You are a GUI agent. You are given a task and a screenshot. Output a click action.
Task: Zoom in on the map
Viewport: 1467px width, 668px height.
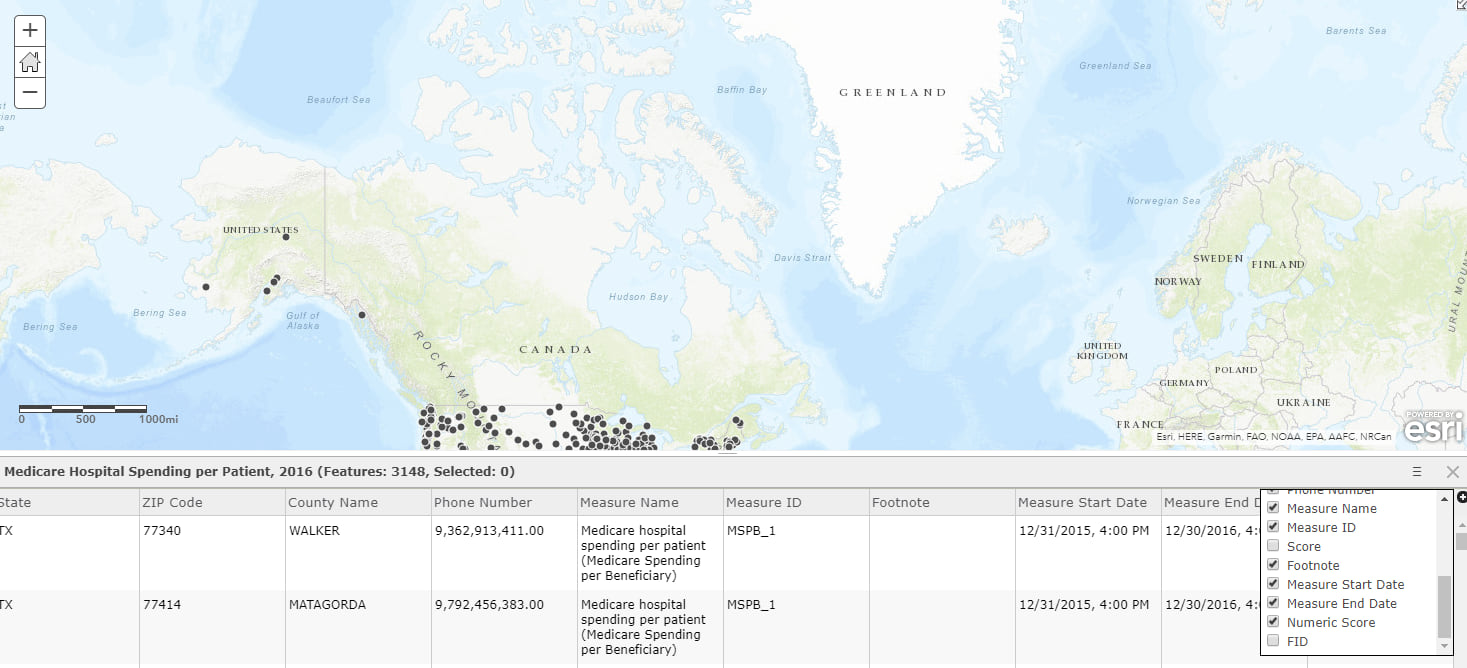coord(29,30)
